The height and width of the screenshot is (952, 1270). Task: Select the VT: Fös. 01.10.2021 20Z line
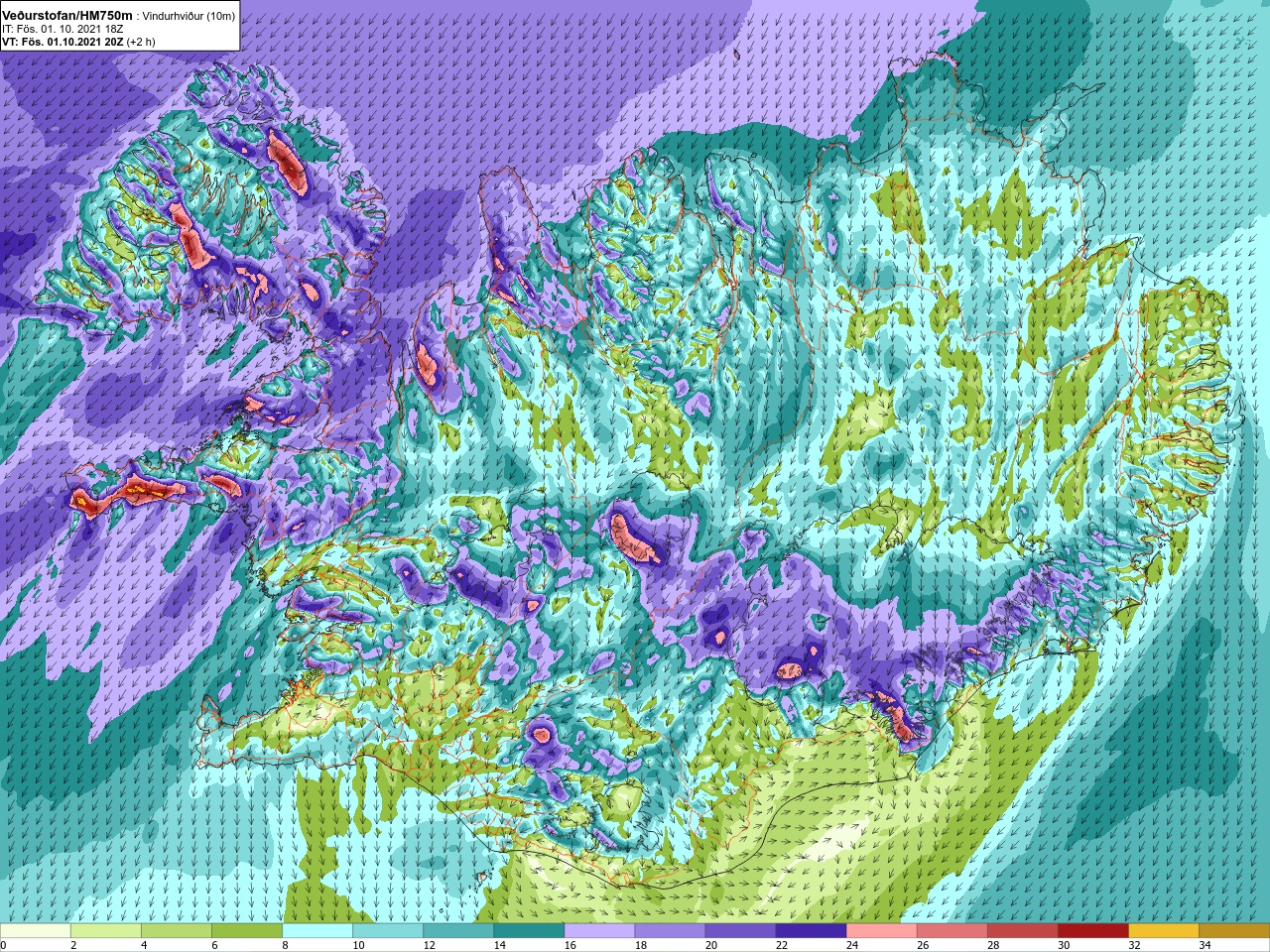point(78,42)
